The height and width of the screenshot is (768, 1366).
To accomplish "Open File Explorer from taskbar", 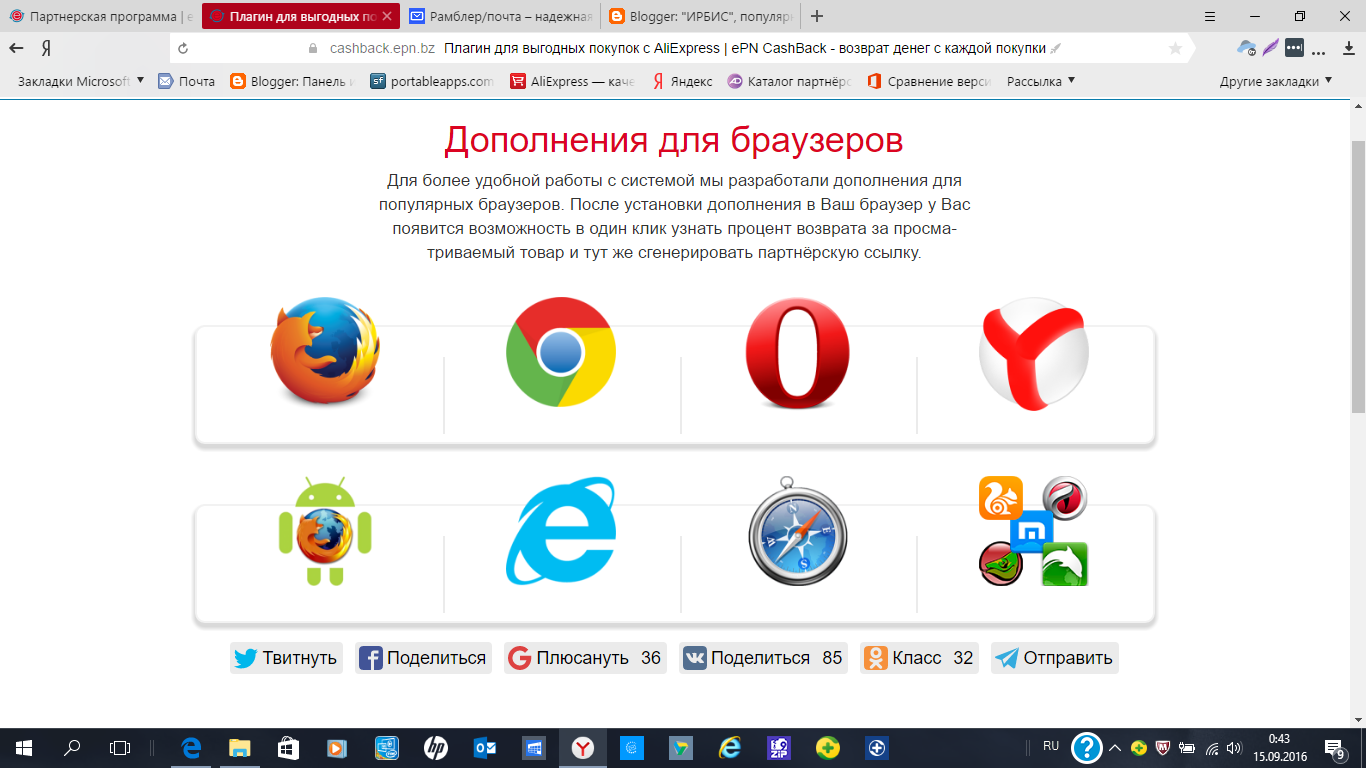I will click(x=239, y=747).
